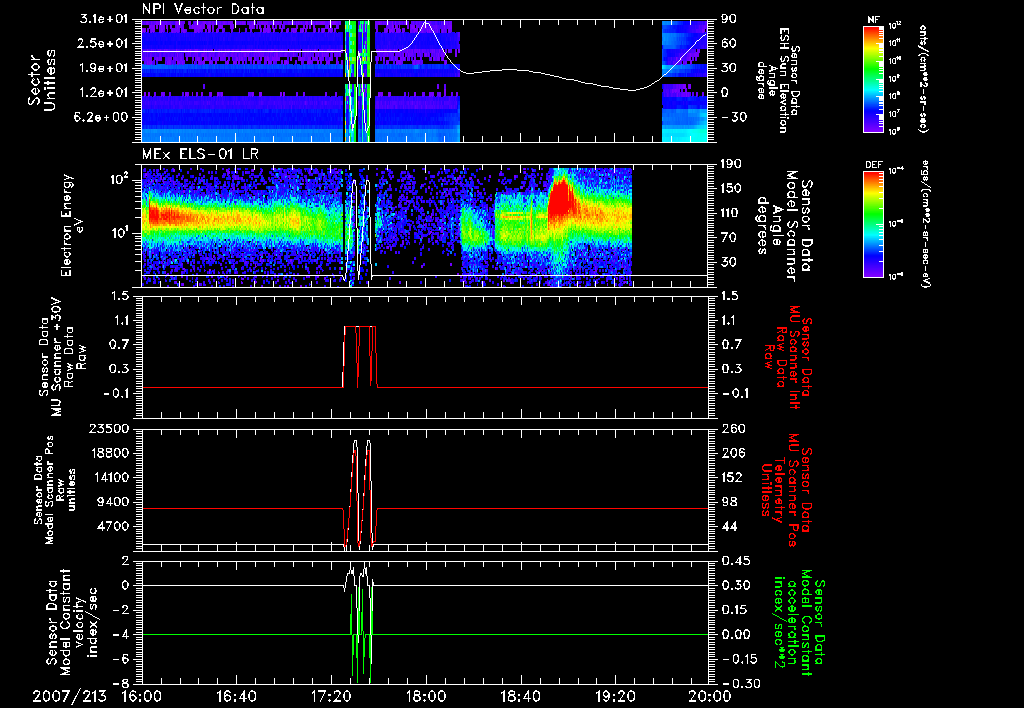Click the "19:20" time axis label
The image size is (1024, 708).
click(615, 696)
